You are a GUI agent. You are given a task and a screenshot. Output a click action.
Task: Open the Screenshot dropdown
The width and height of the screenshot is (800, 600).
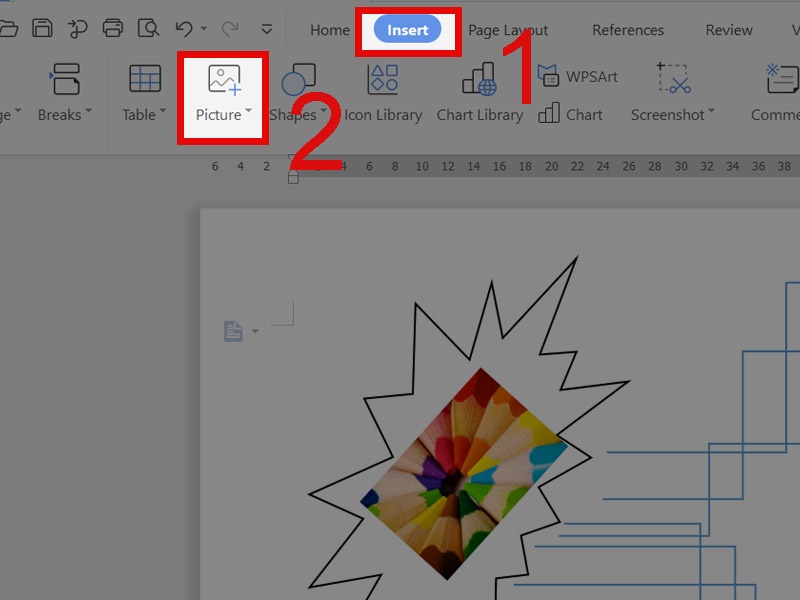[x=711, y=112]
